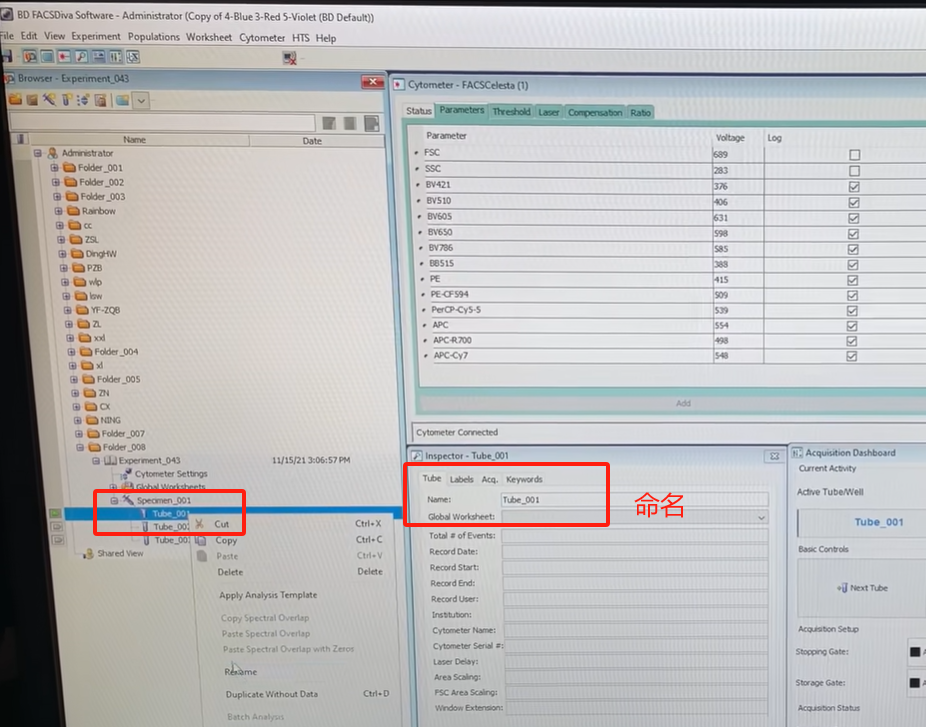
Task: Open the Acquisition Dashboard toolbar icon
Action: click(98, 57)
